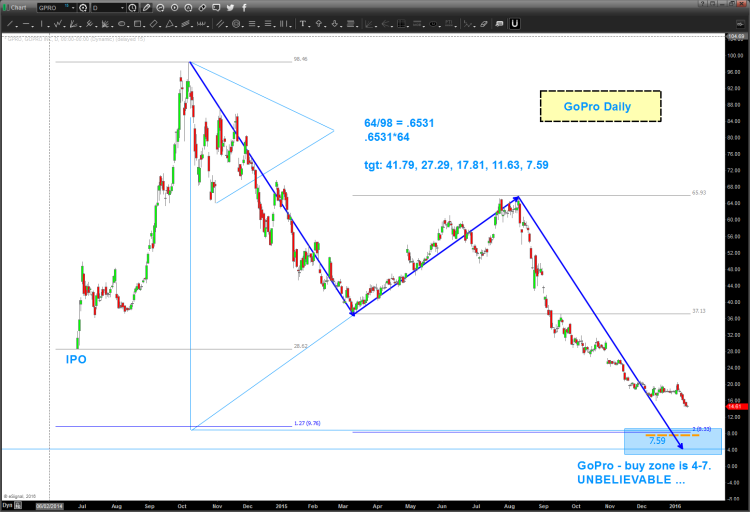Image resolution: width=750 pixels, height=512 pixels.
Task: Open the D interval dropdown
Action: coord(122,8)
